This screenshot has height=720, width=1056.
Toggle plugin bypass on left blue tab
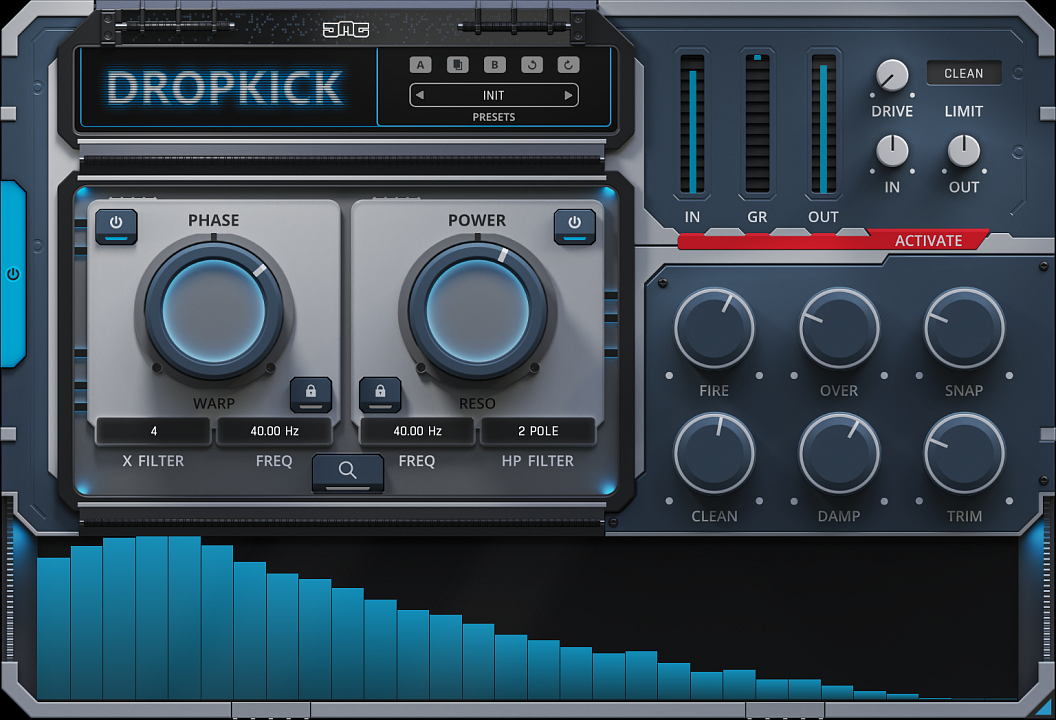(x=13, y=273)
